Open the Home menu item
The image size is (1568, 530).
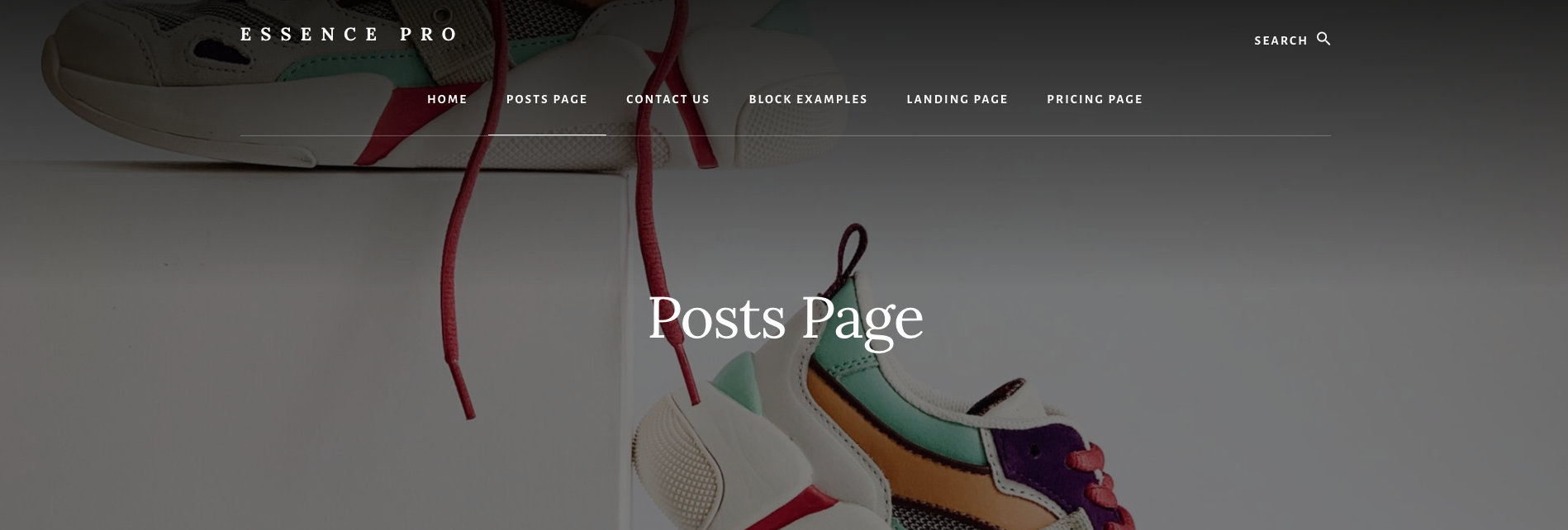447,99
